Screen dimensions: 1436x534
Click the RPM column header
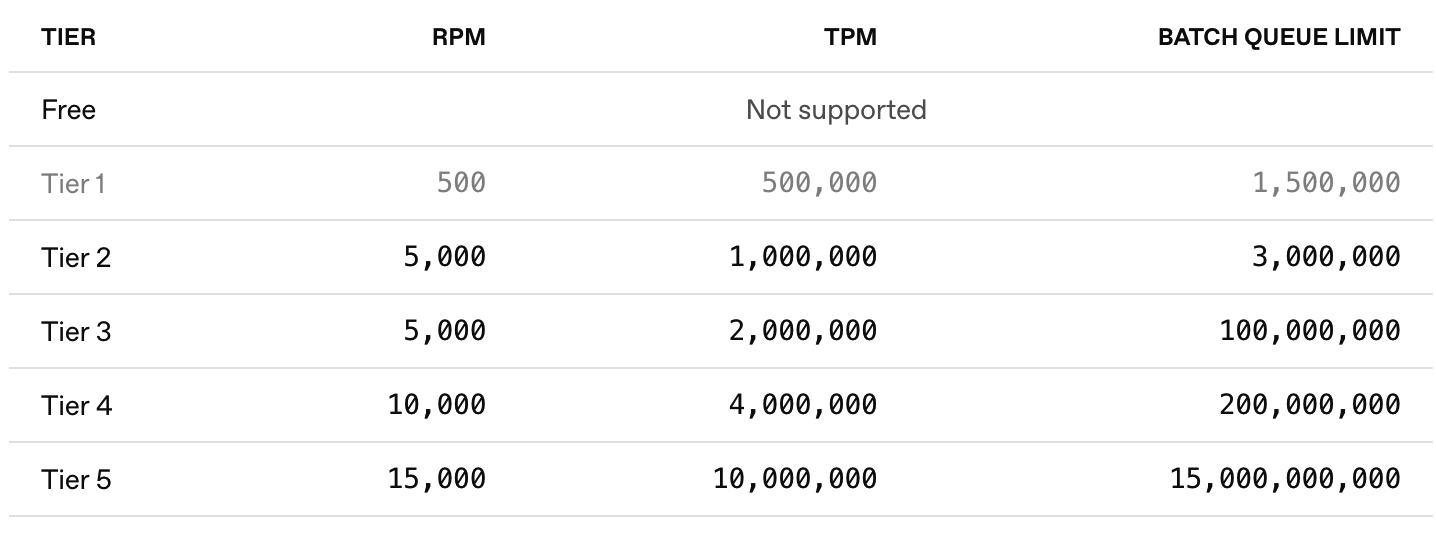tap(459, 37)
